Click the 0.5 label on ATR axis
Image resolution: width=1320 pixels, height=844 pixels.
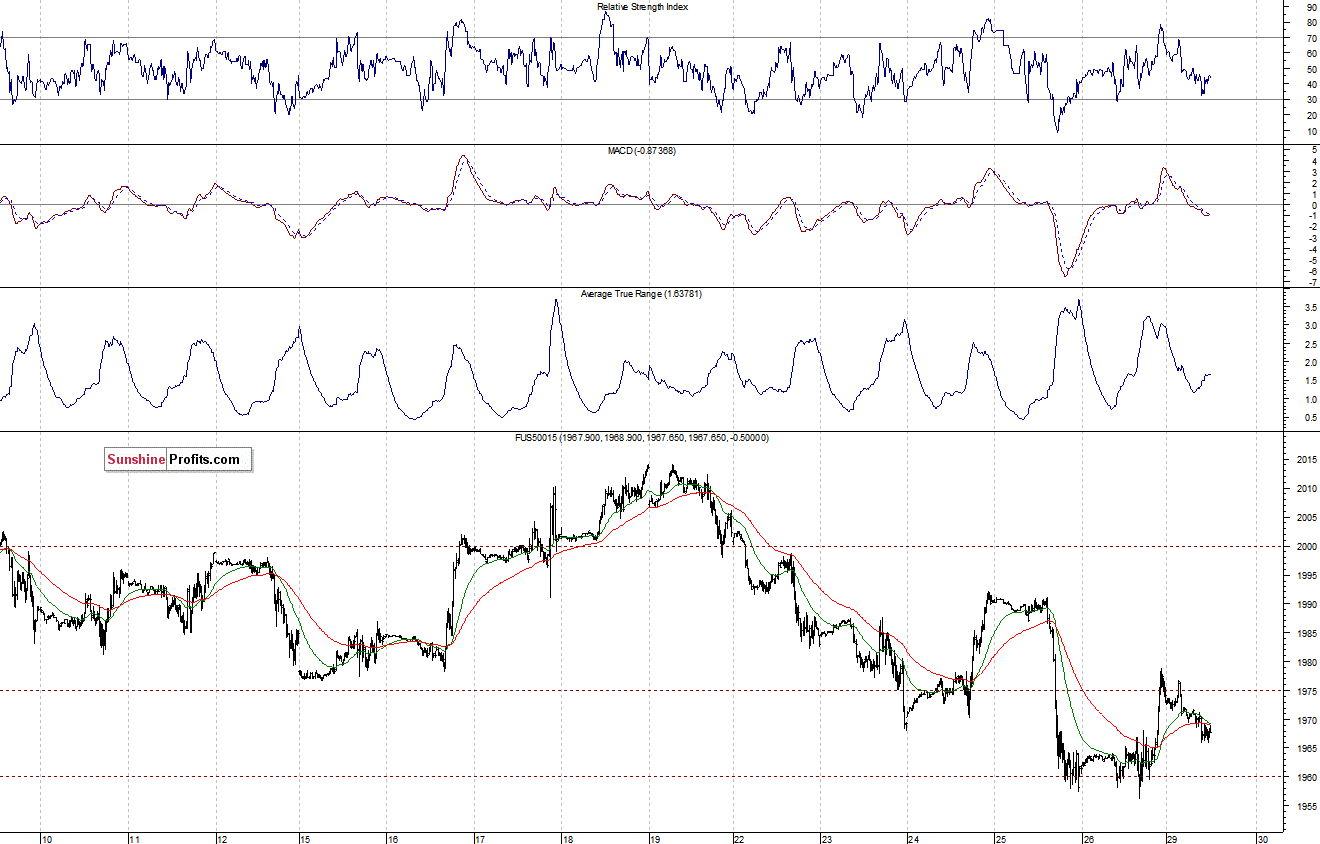tap(1309, 417)
